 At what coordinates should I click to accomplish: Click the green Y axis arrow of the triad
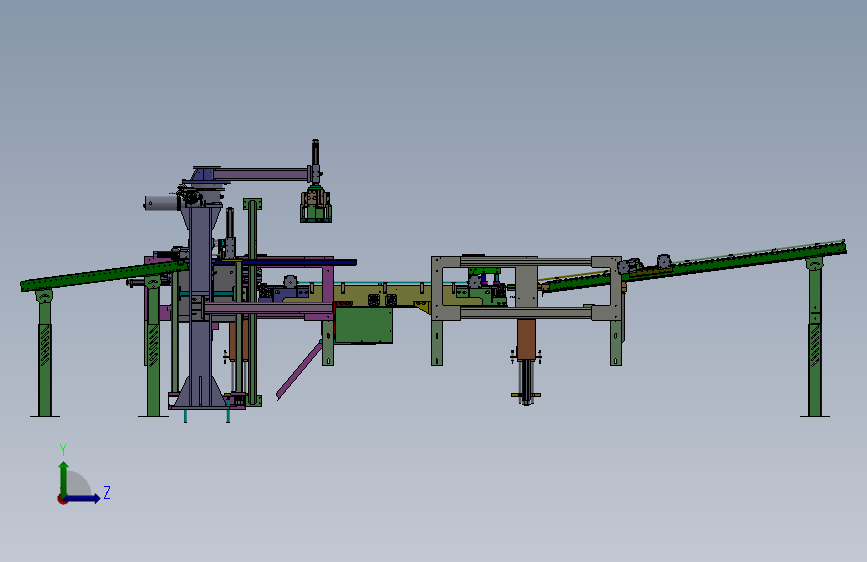[x=64, y=479]
